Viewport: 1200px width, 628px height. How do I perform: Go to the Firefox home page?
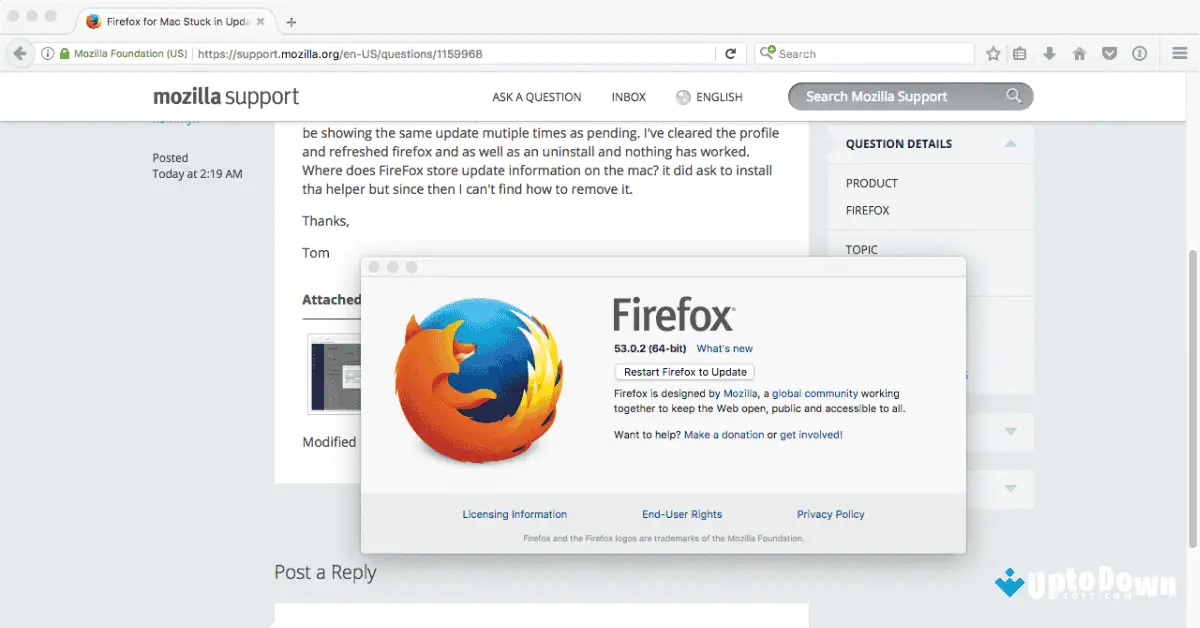tap(1079, 53)
